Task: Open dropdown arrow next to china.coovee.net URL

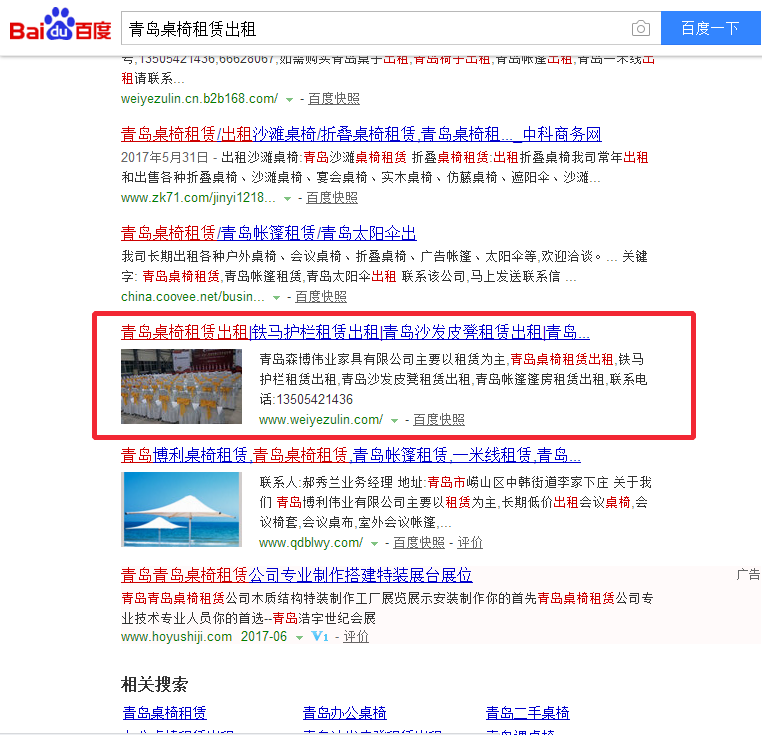Action: pos(276,297)
